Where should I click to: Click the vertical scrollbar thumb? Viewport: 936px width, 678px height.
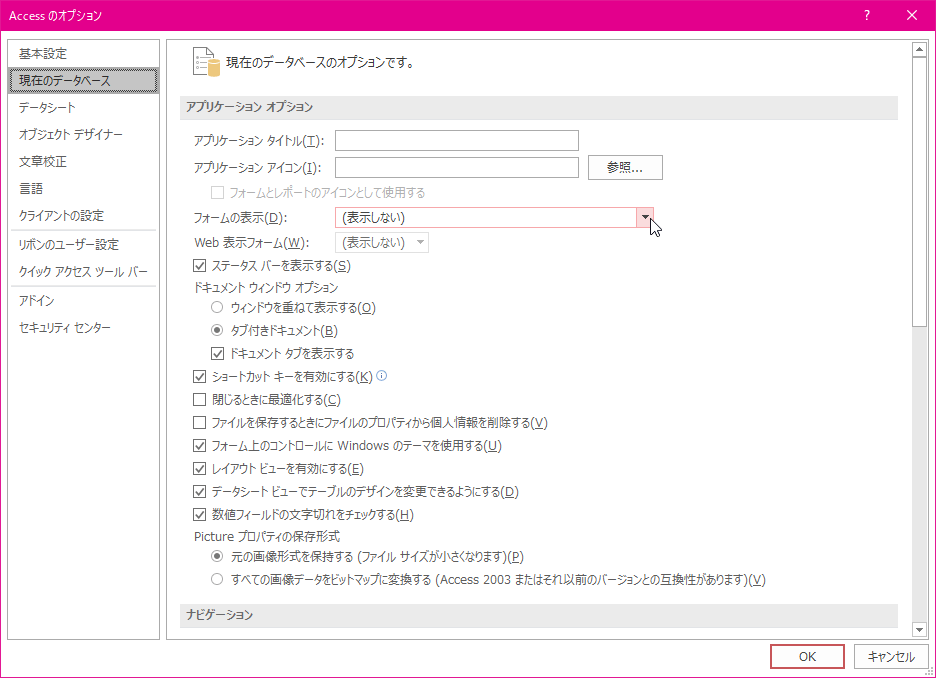coord(919,192)
